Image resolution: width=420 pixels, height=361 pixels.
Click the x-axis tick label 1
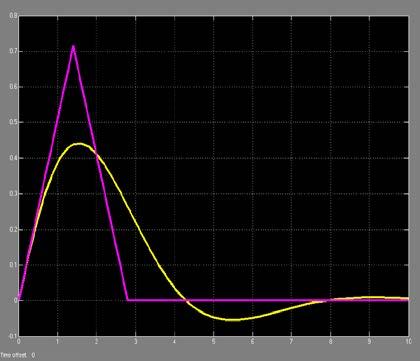[57, 342]
